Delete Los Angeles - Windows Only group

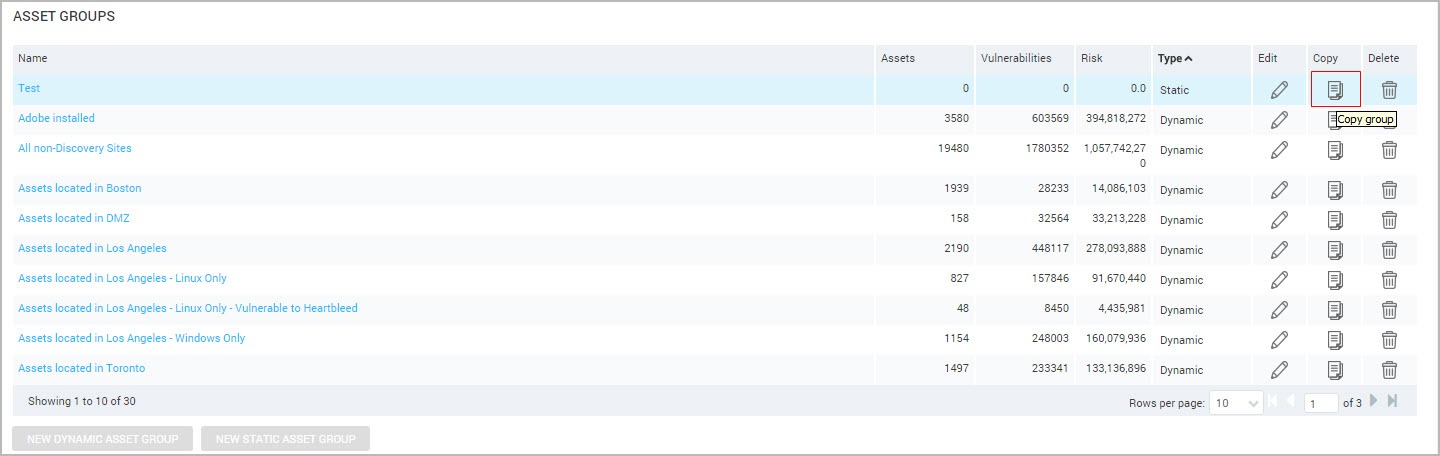pyautogui.click(x=1389, y=340)
